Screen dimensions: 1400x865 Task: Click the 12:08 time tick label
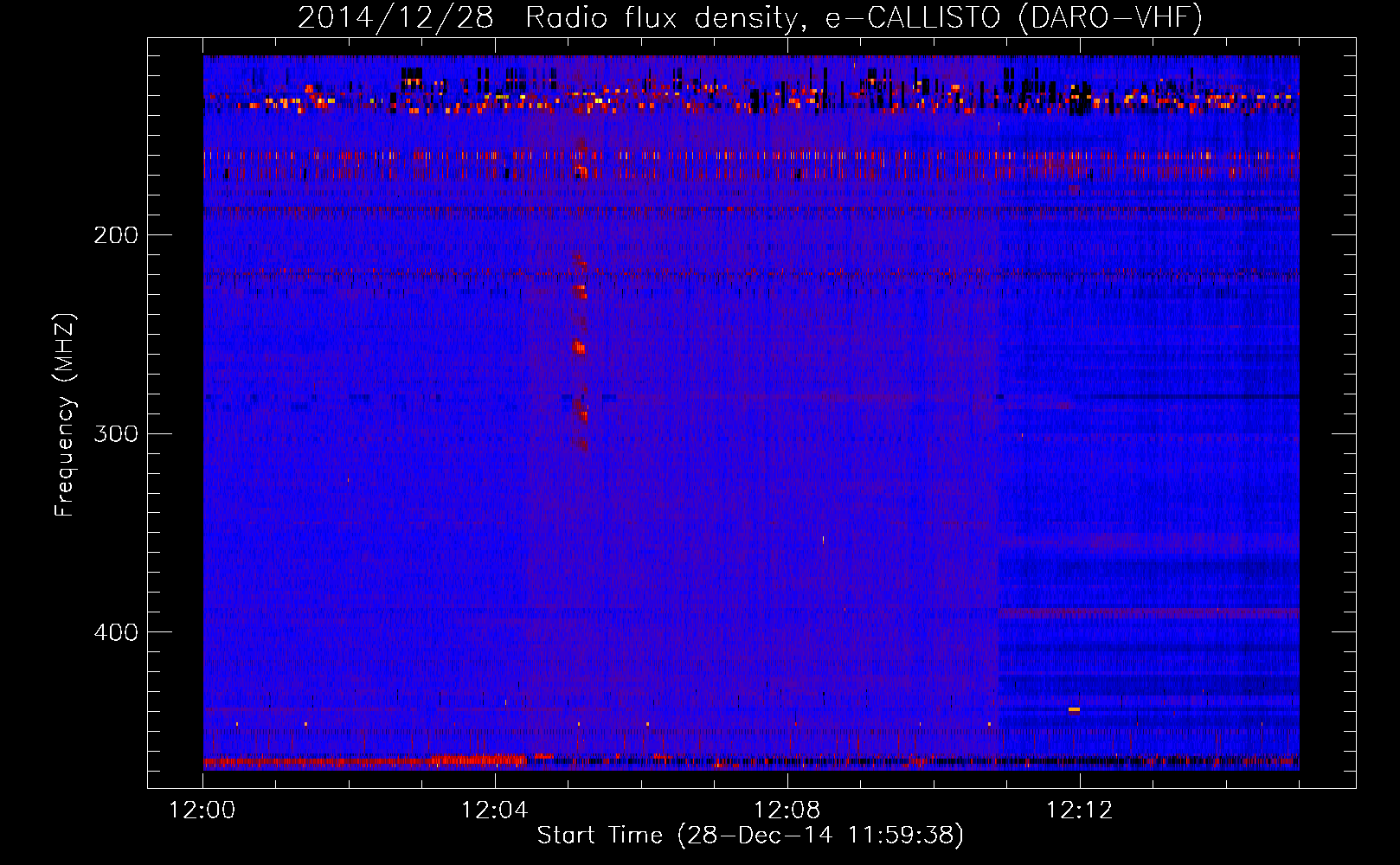[x=787, y=811]
